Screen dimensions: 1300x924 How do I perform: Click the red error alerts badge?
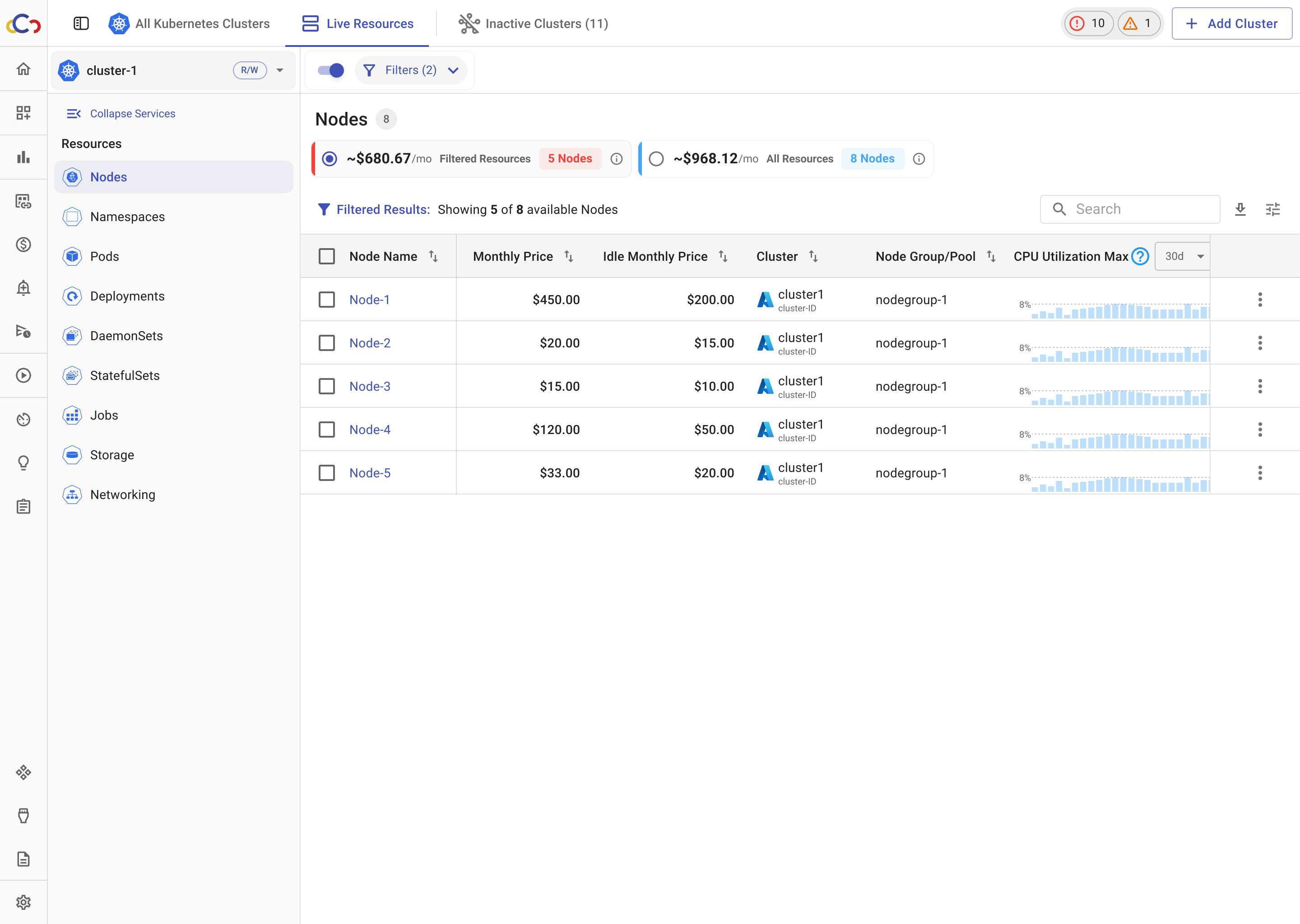pos(1087,23)
